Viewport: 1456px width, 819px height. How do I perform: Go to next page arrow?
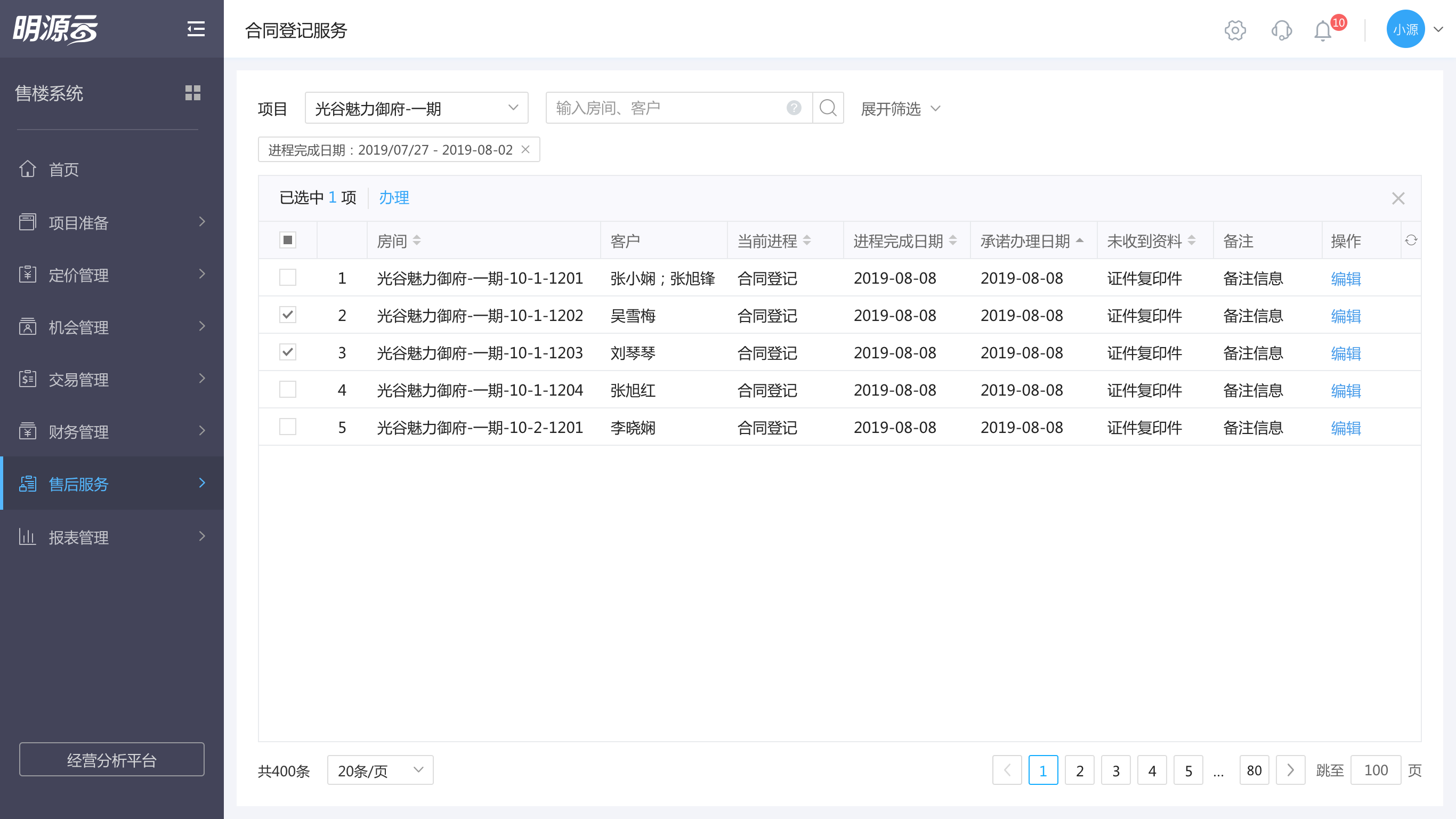1290,770
